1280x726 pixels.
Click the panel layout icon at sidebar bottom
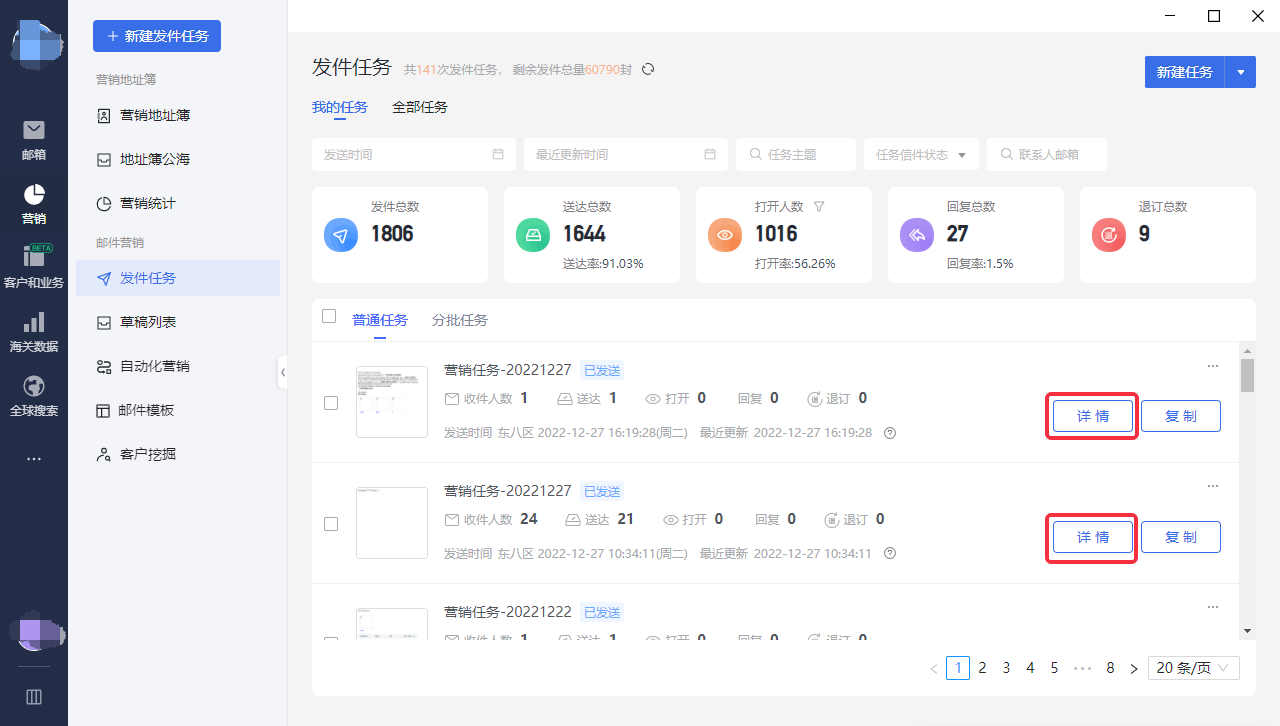(x=34, y=697)
